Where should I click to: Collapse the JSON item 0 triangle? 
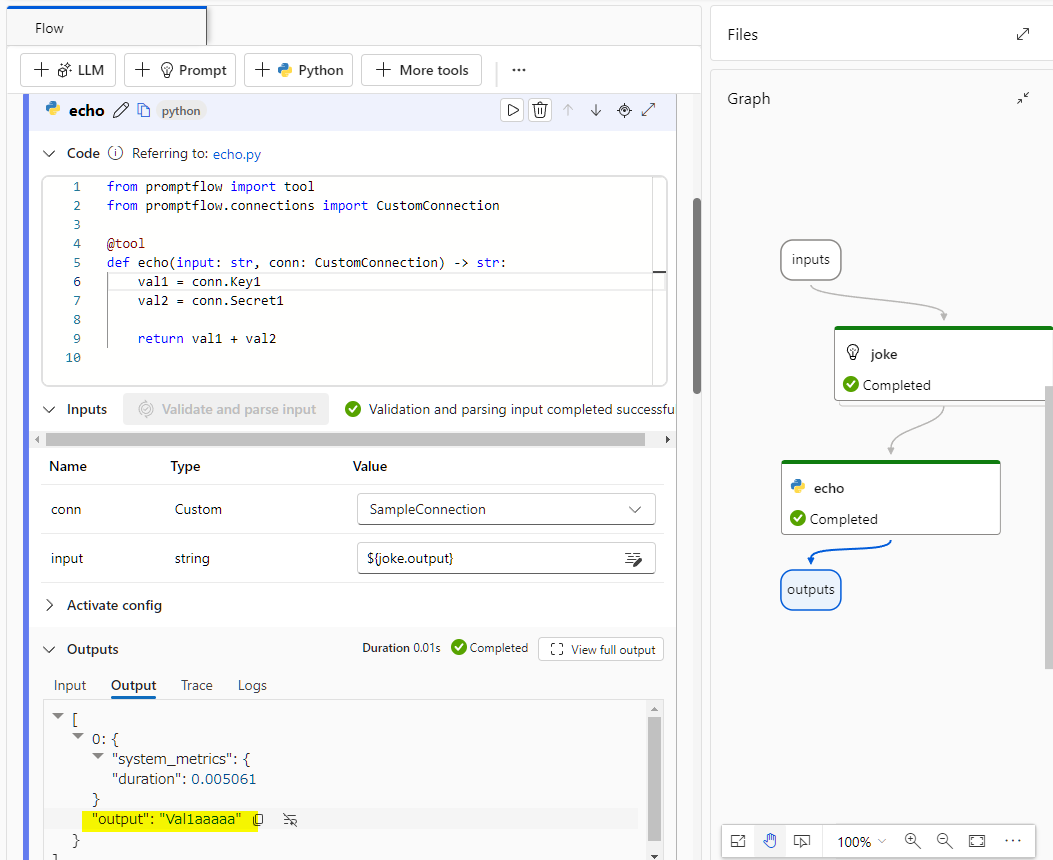pos(78,736)
